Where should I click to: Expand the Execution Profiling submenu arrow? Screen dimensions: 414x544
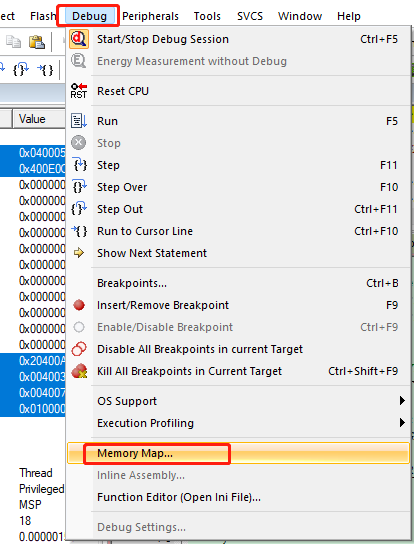402,423
